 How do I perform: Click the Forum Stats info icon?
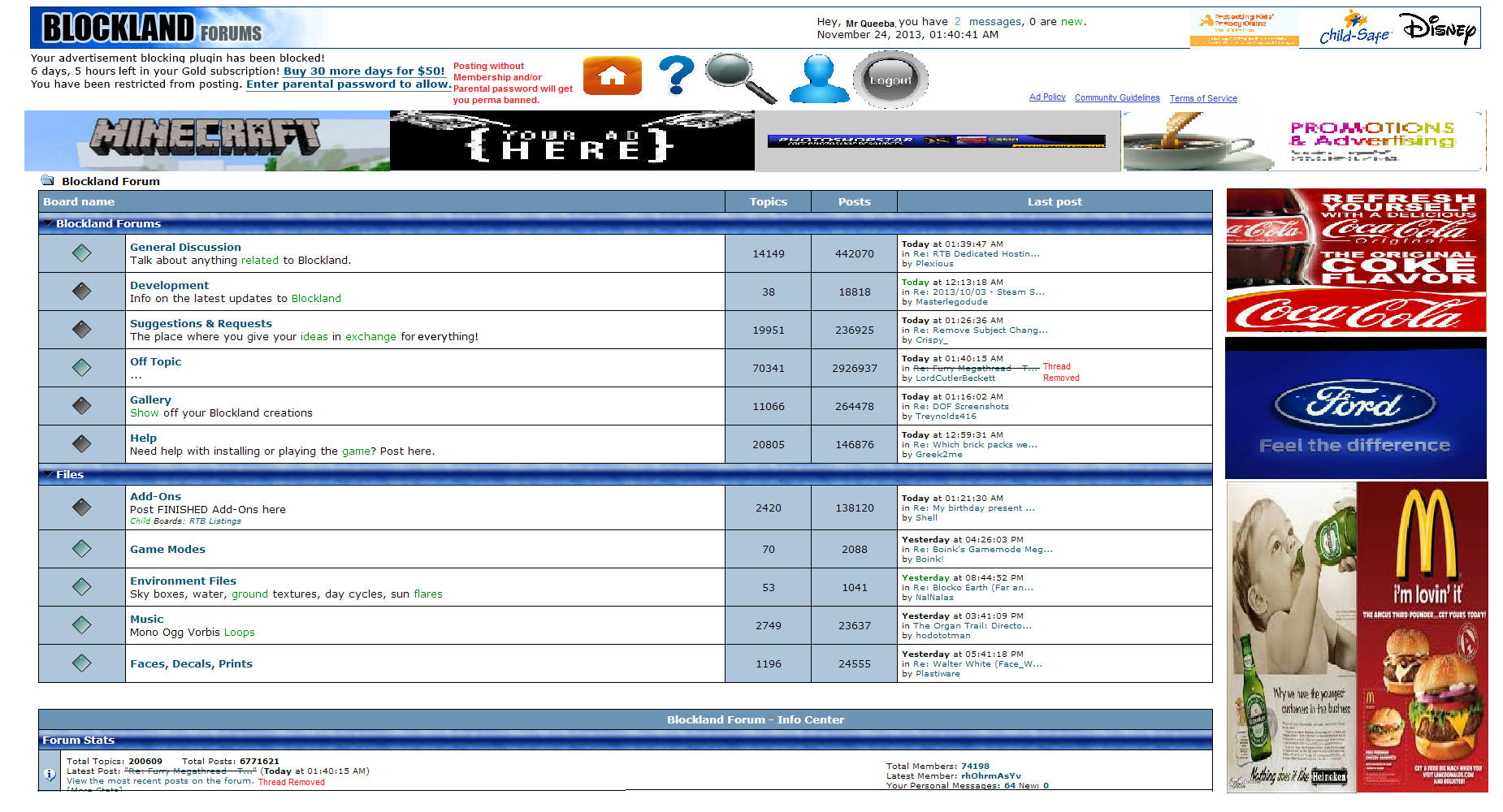[50, 775]
